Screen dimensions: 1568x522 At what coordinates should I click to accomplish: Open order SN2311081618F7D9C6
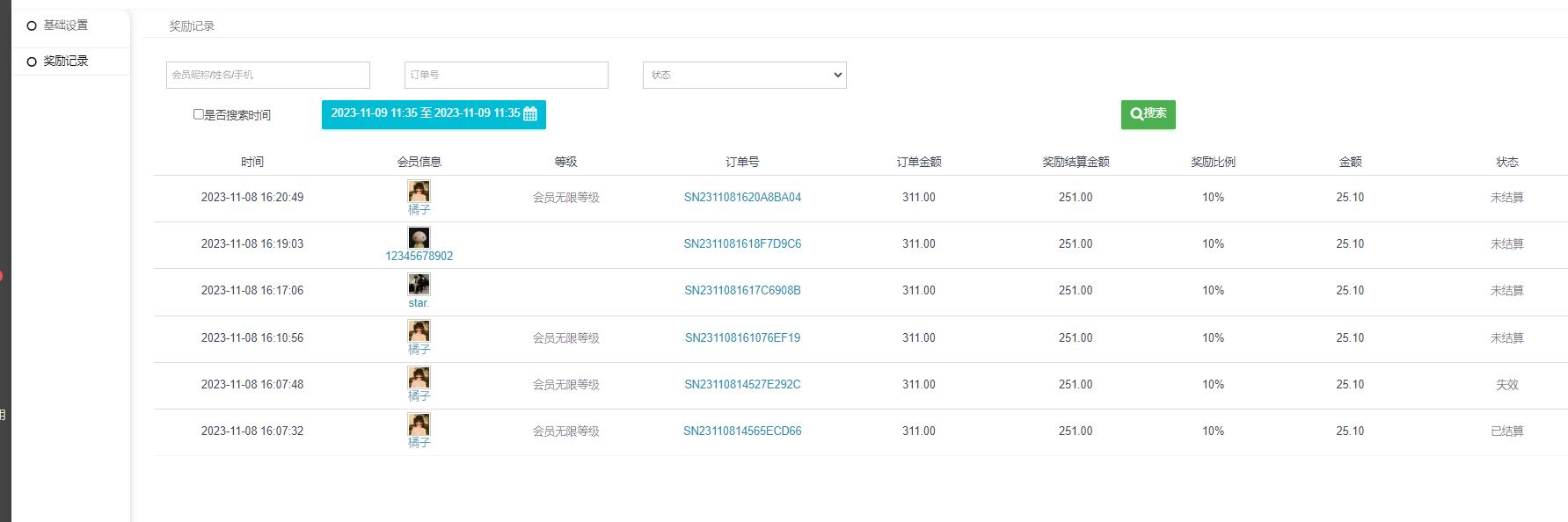[x=742, y=244]
